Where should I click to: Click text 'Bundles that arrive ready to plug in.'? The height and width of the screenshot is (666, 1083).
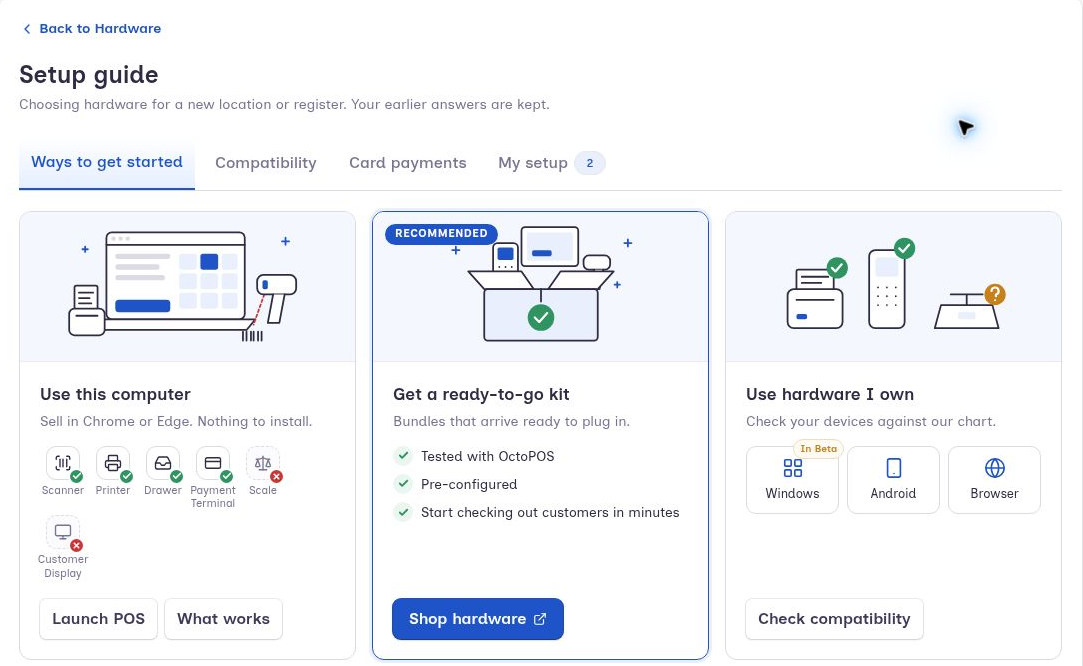point(512,421)
